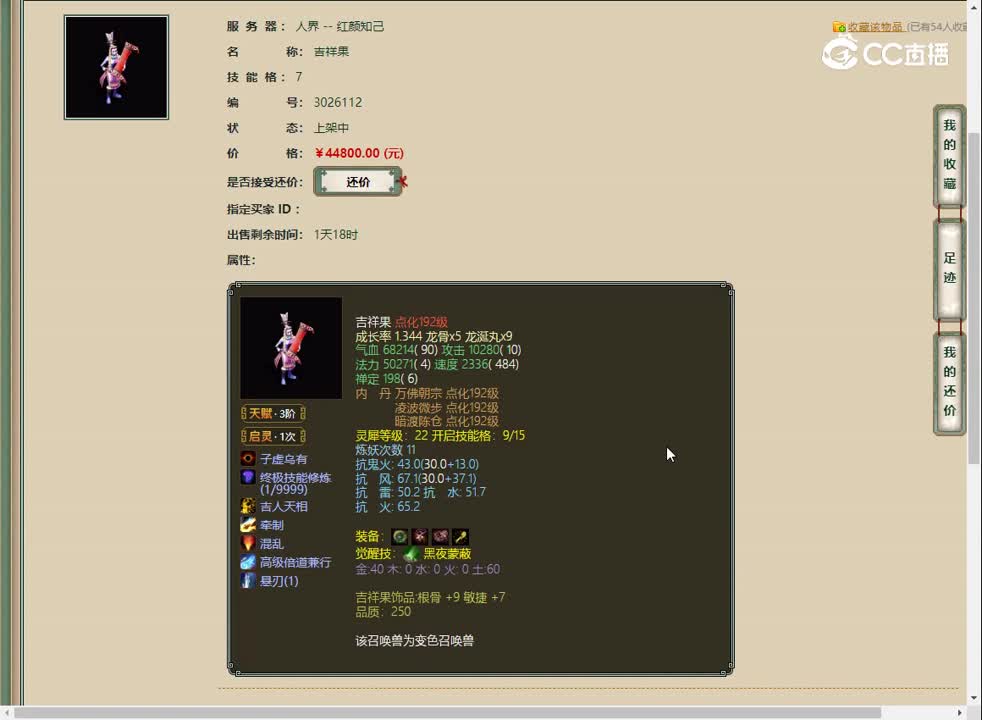This screenshot has height=720, width=982.
Task: Click the vertical scrollbar thumb
Action: (x=974, y=297)
